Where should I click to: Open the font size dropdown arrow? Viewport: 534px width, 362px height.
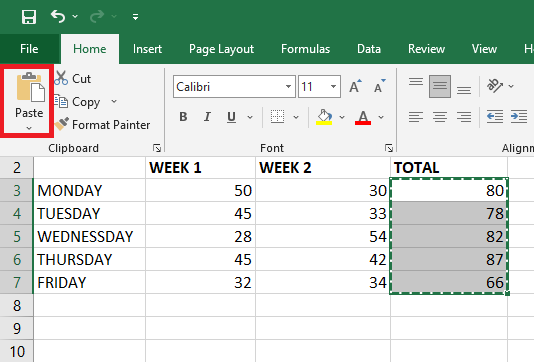pos(334,86)
